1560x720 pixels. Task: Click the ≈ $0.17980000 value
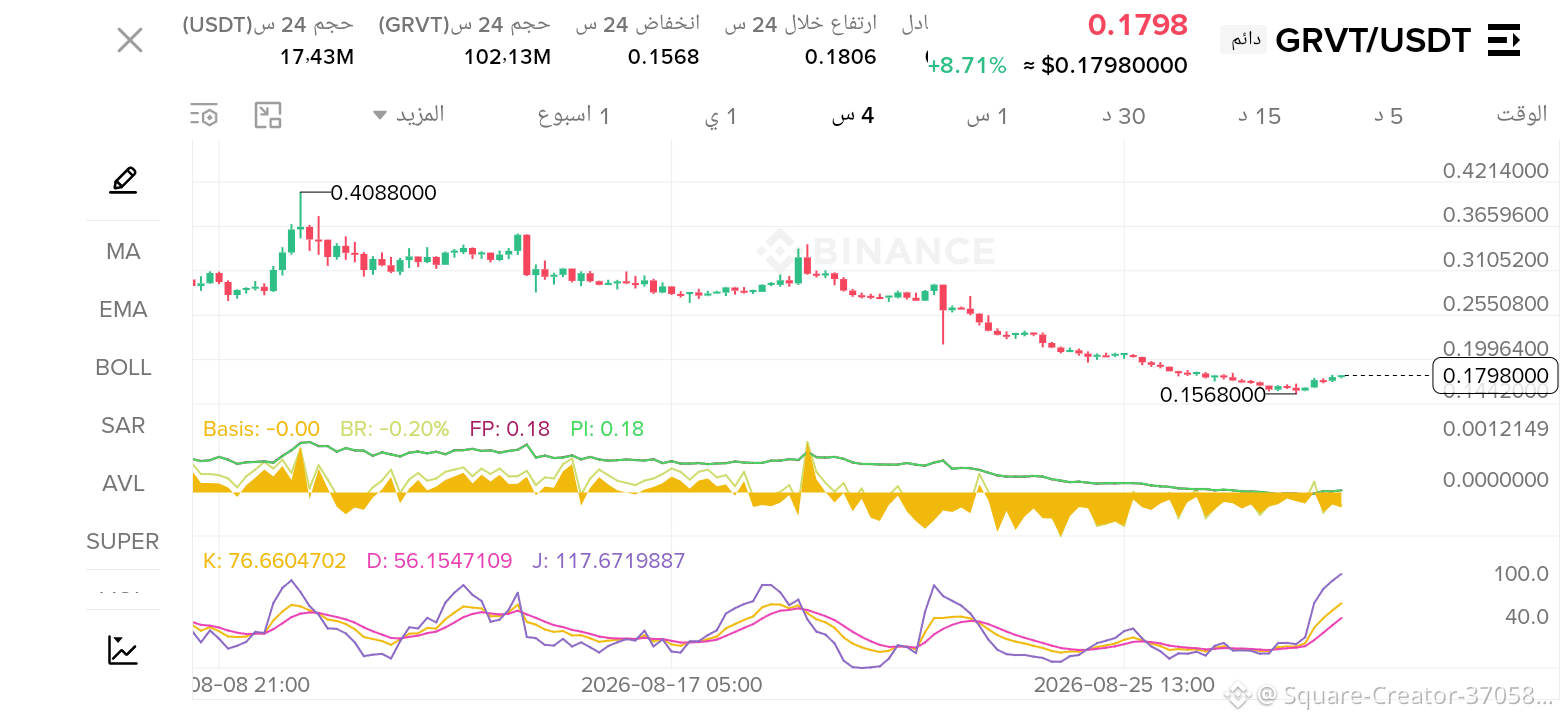point(1105,66)
